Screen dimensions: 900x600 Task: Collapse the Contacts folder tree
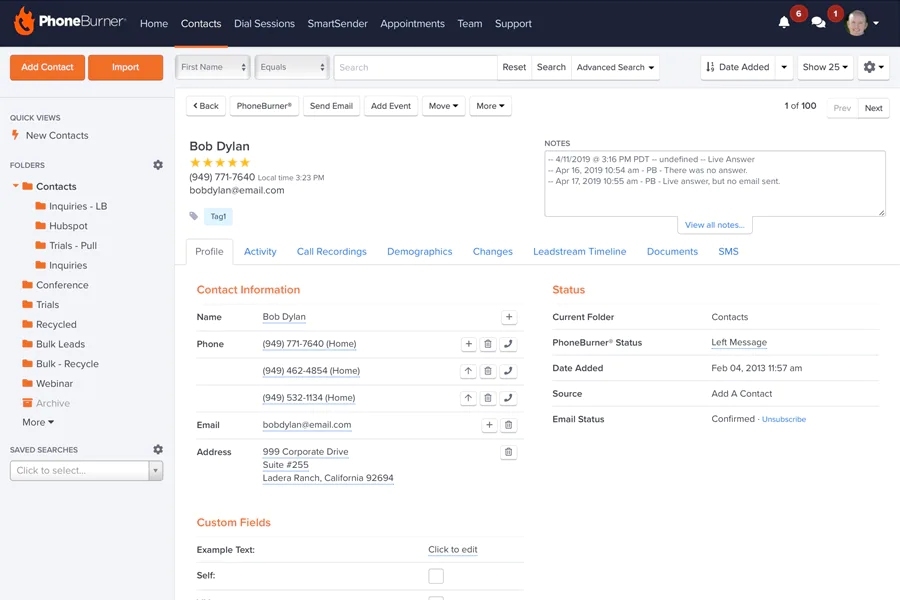[16, 186]
